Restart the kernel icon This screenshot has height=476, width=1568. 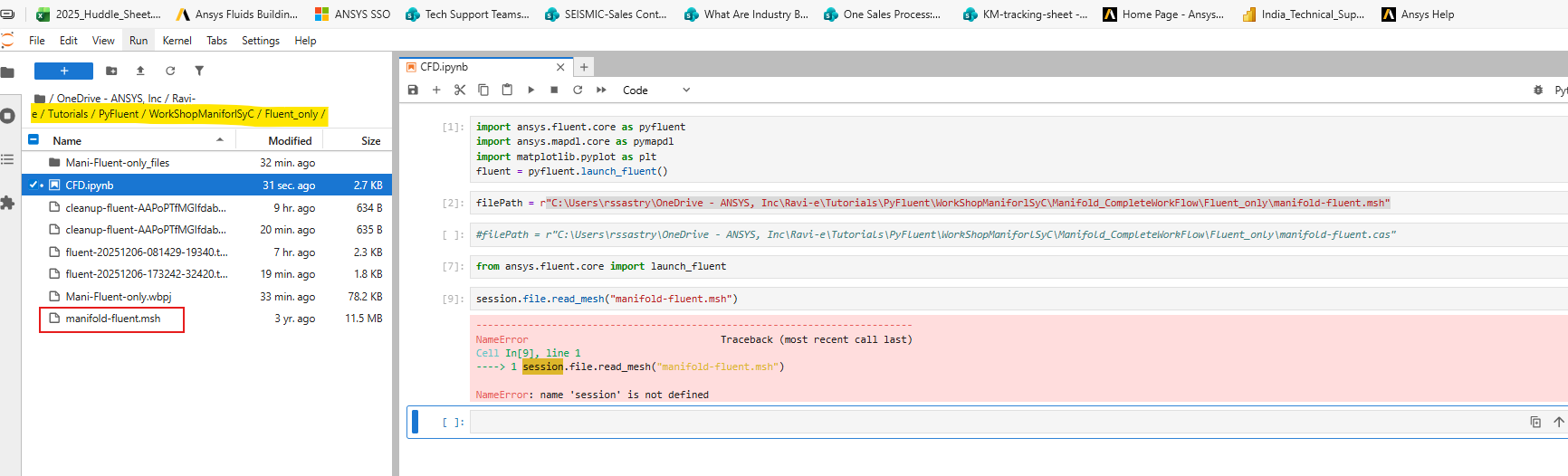tap(578, 90)
